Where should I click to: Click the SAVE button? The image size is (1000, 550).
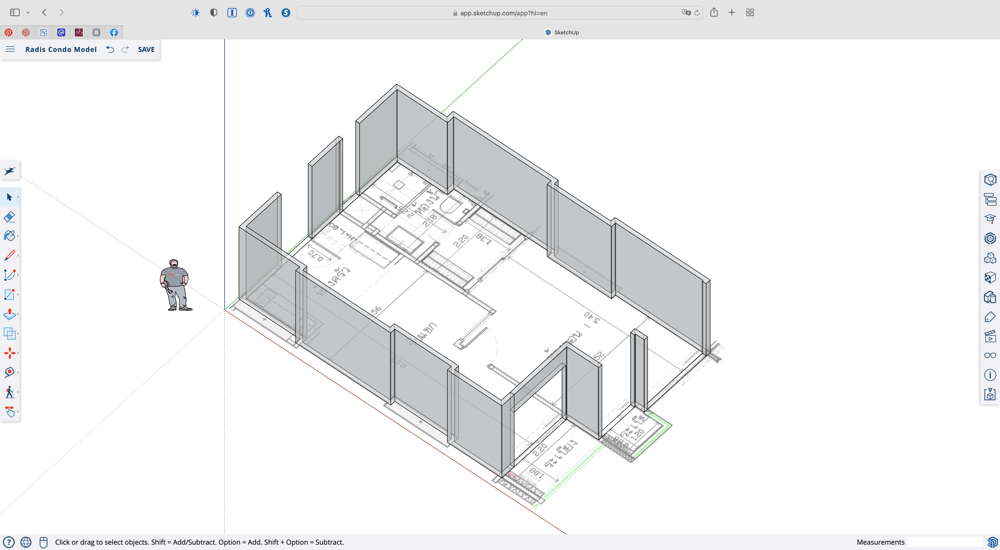tap(146, 49)
